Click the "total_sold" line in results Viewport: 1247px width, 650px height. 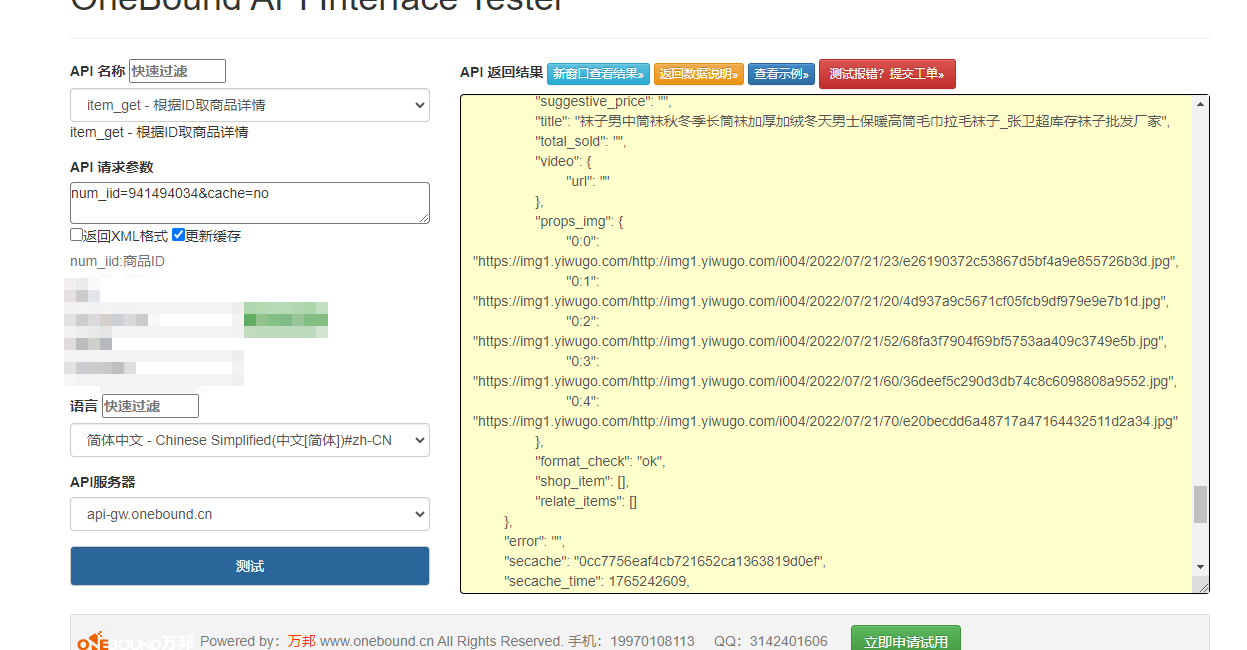(x=580, y=141)
